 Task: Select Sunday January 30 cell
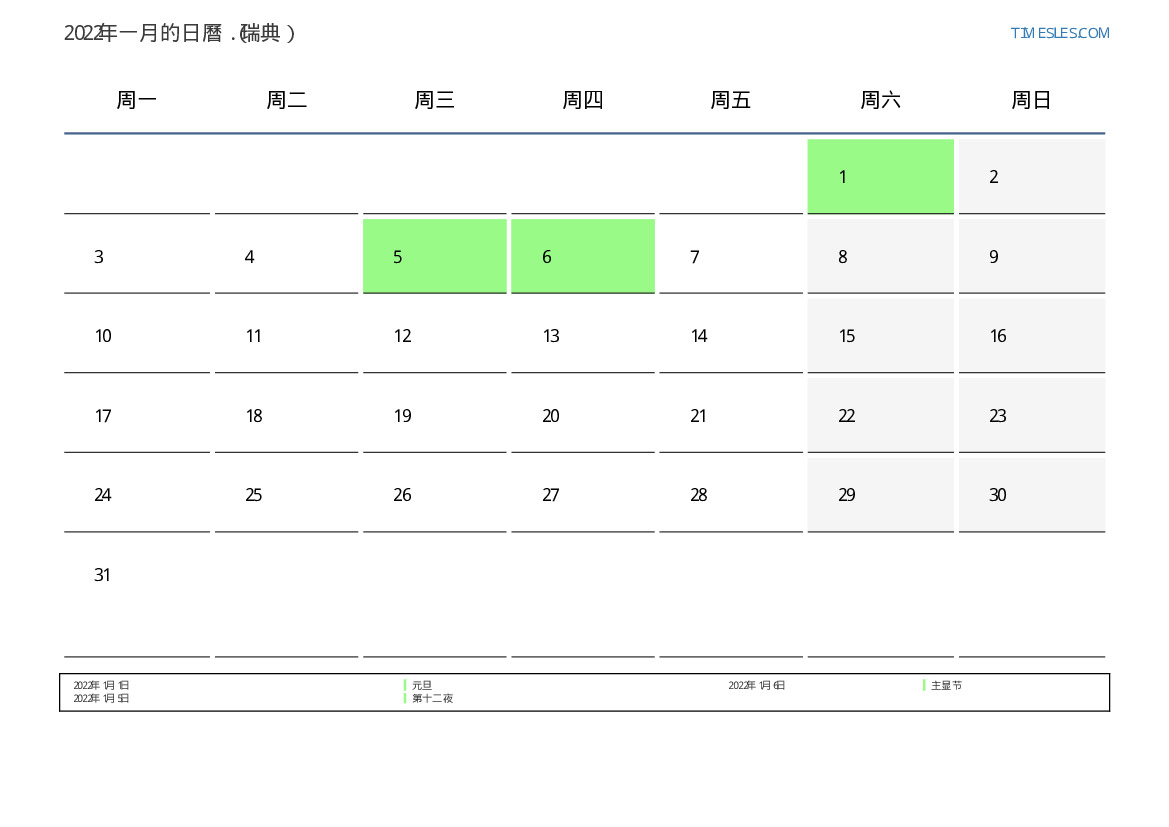(x=1031, y=495)
